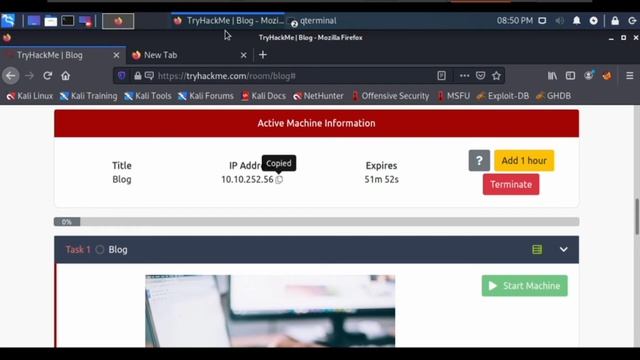
Task: Save page to Pocket icon
Action: tap(480, 76)
